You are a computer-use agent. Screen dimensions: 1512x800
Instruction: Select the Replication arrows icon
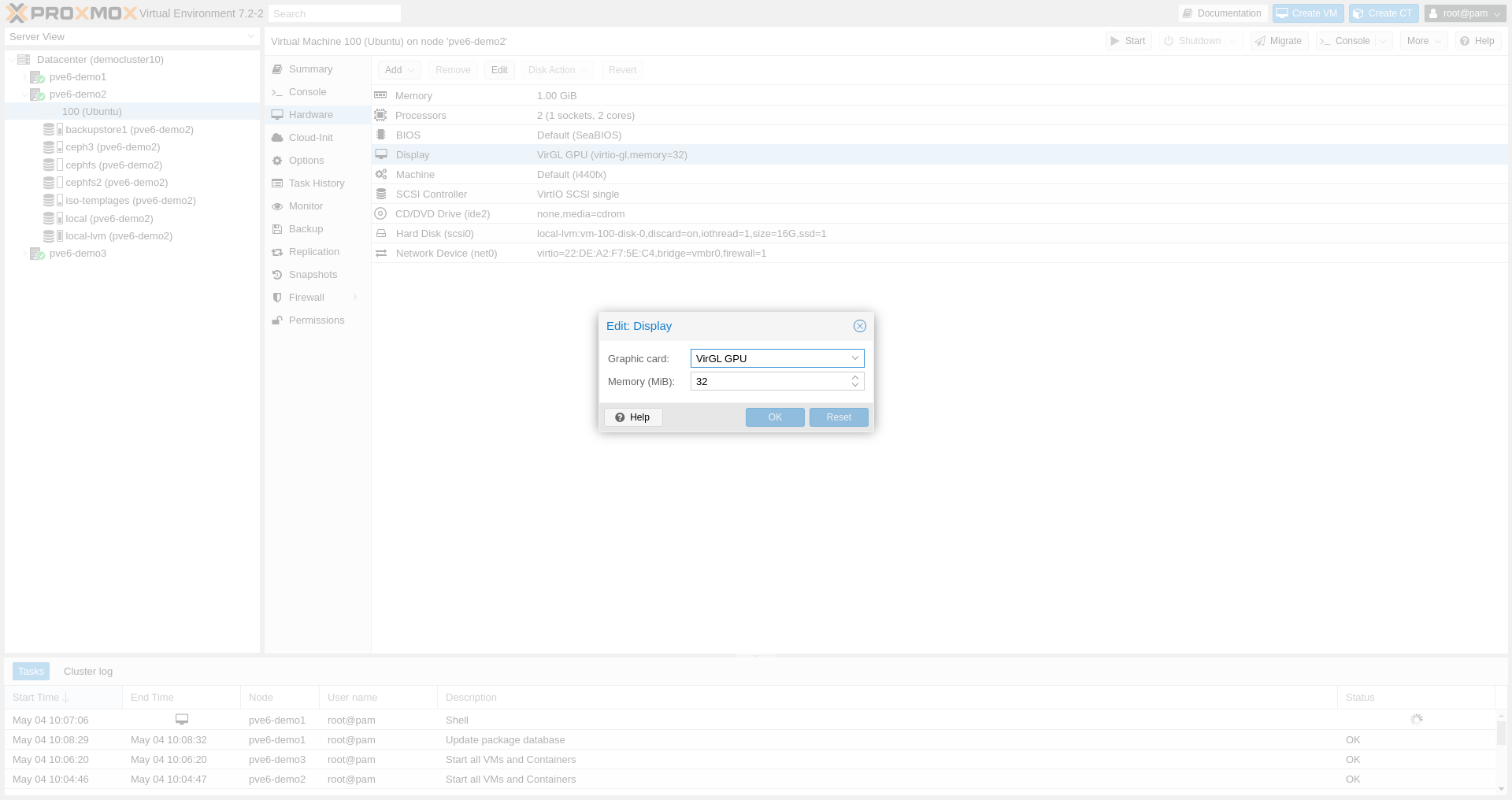pyautogui.click(x=276, y=251)
